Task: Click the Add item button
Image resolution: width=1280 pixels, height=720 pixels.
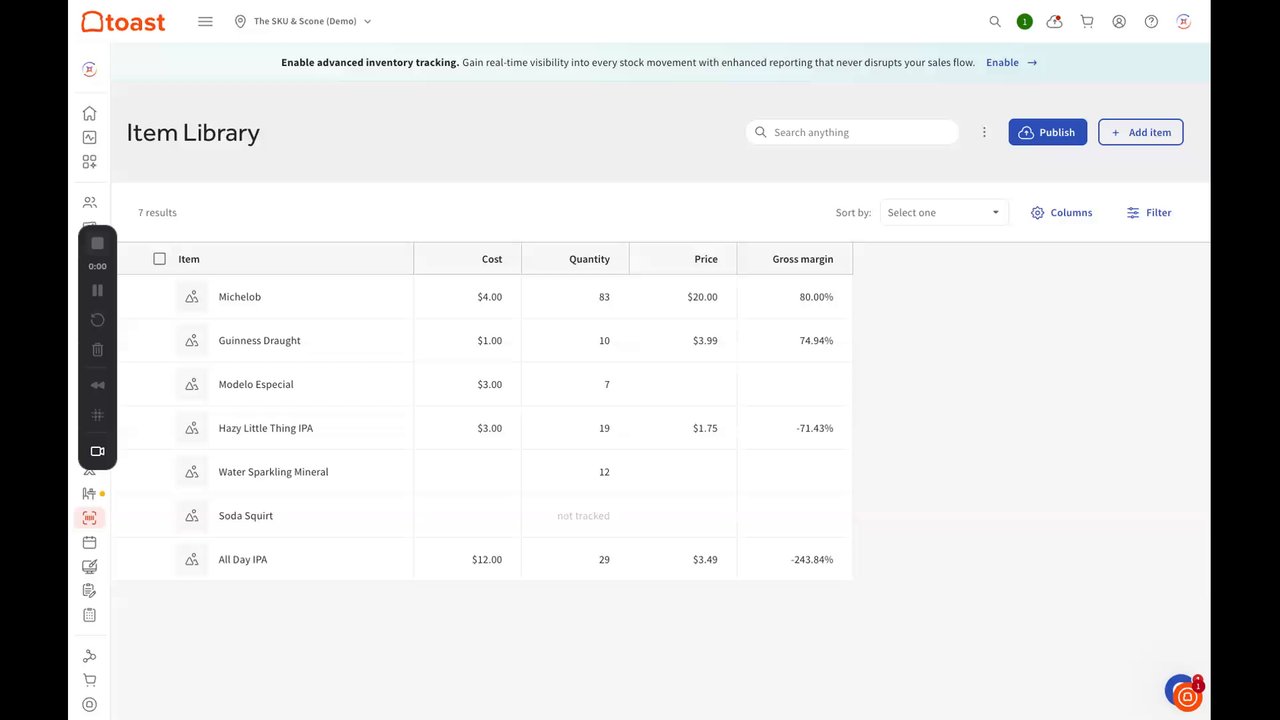Action: coord(1140,132)
